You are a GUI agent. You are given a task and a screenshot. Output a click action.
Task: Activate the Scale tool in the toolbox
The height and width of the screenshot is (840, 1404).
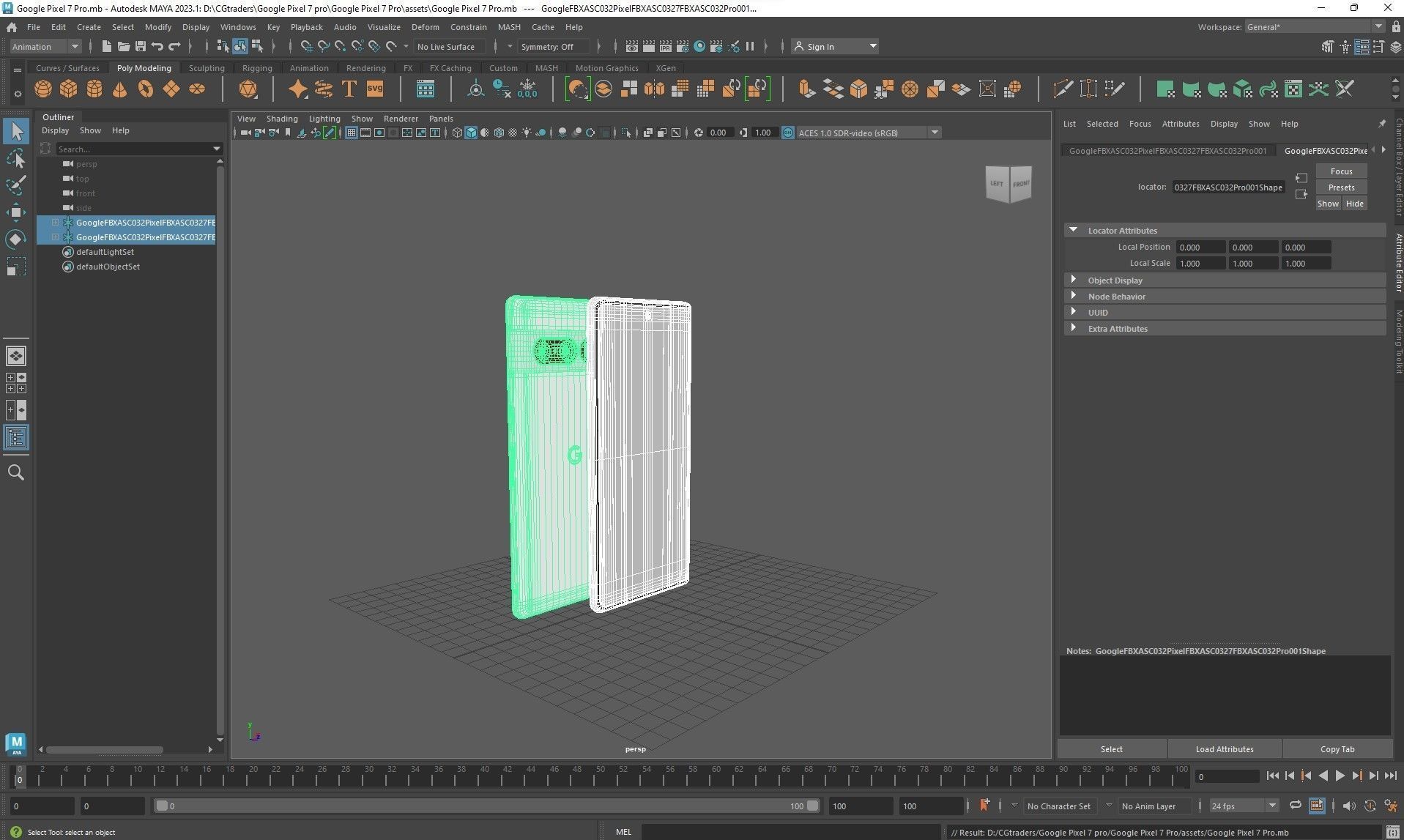pos(16,267)
